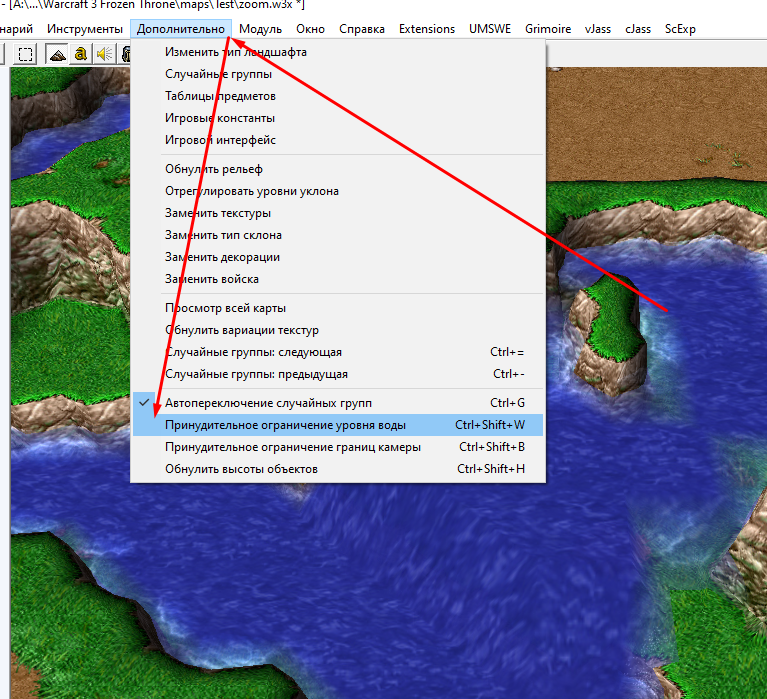Screen dimensions: 767x699
Task: Collapse the Дополнительно menu
Action: 180,29
